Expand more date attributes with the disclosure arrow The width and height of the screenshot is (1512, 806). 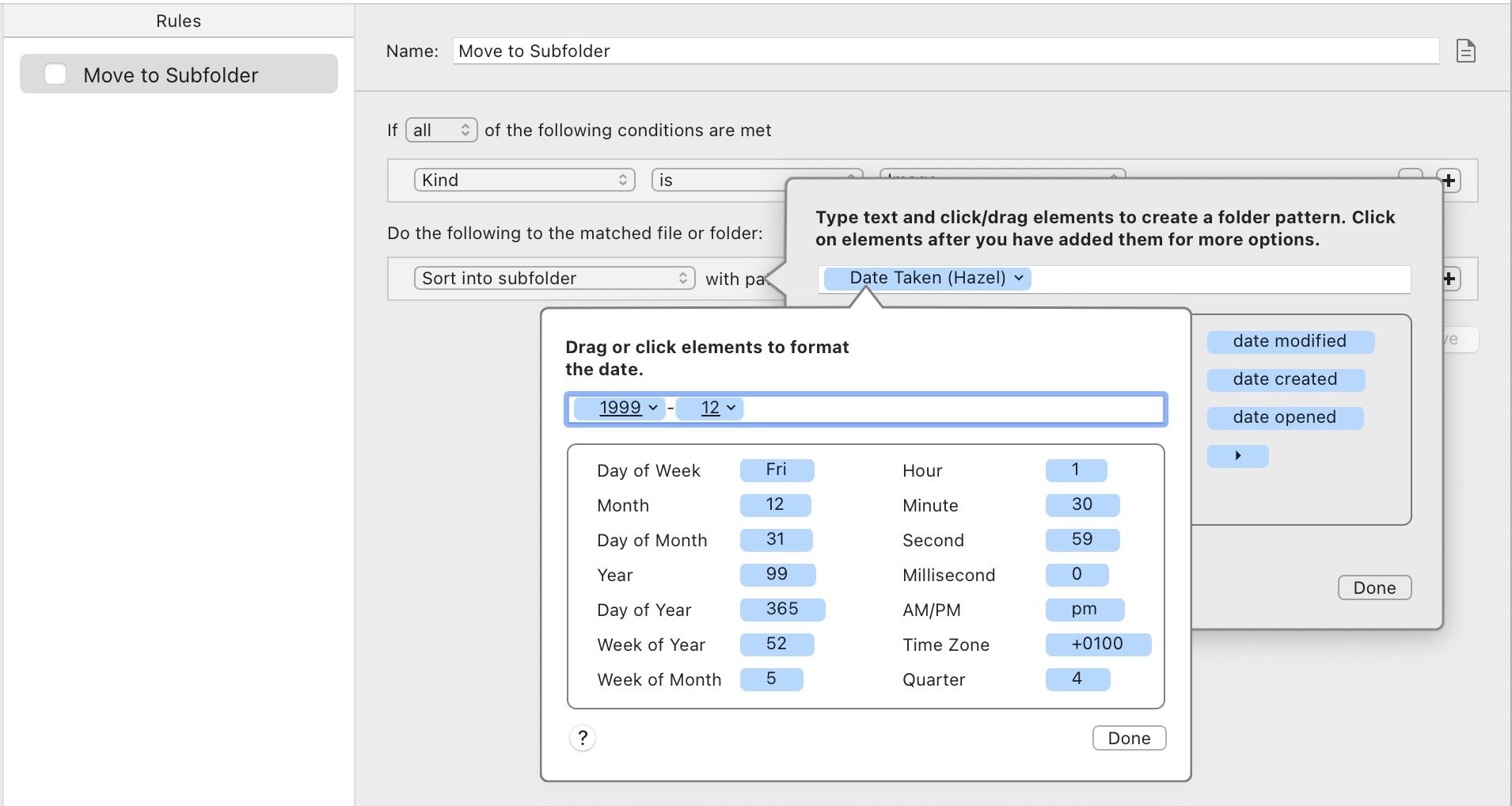(1237, 455)
